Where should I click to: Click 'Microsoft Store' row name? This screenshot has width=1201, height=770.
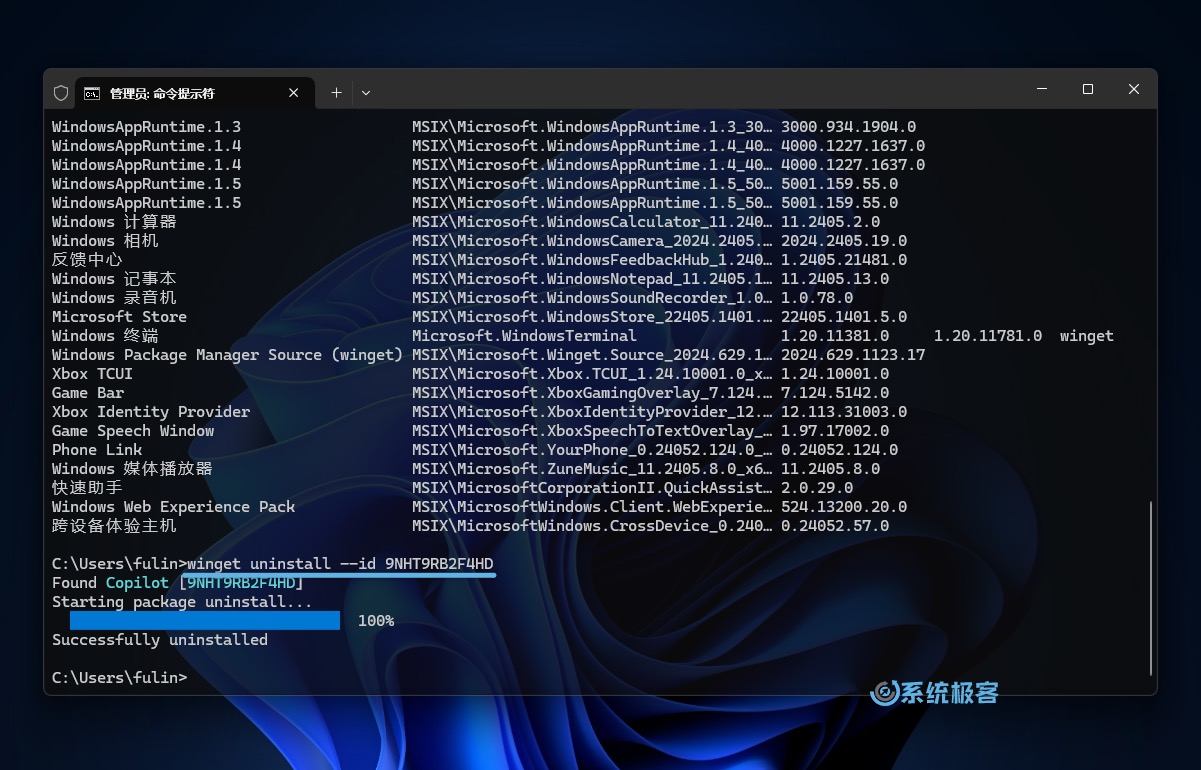coord(119,317)
